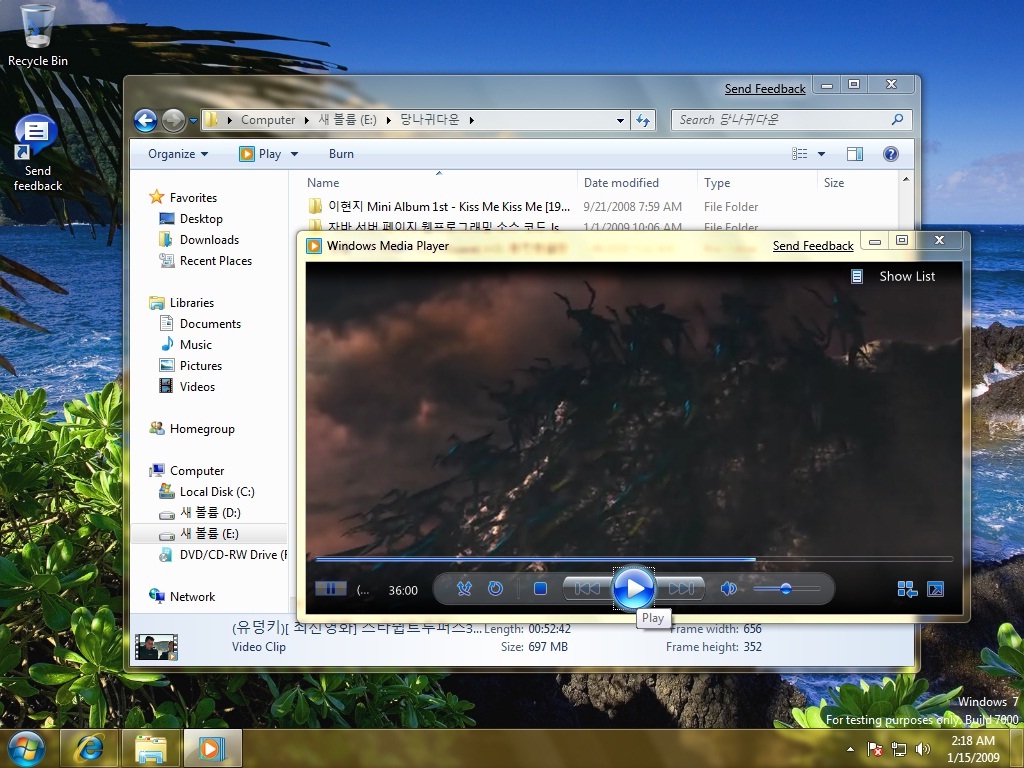Click Burn in the Explorer toolbar
Viewport: 1024px width, 768px height.
pos(341,154)
